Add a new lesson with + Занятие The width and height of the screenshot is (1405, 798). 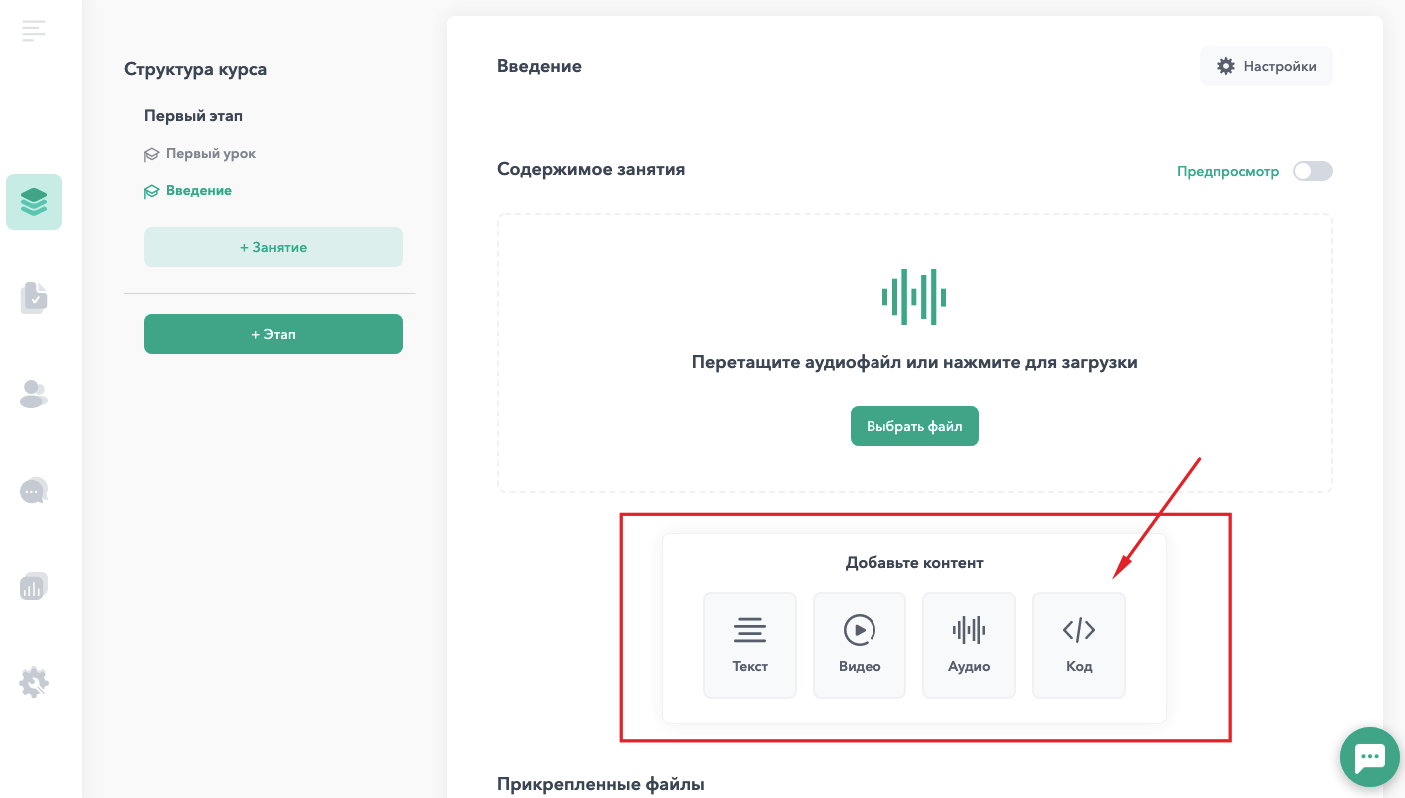pos(273,247)
